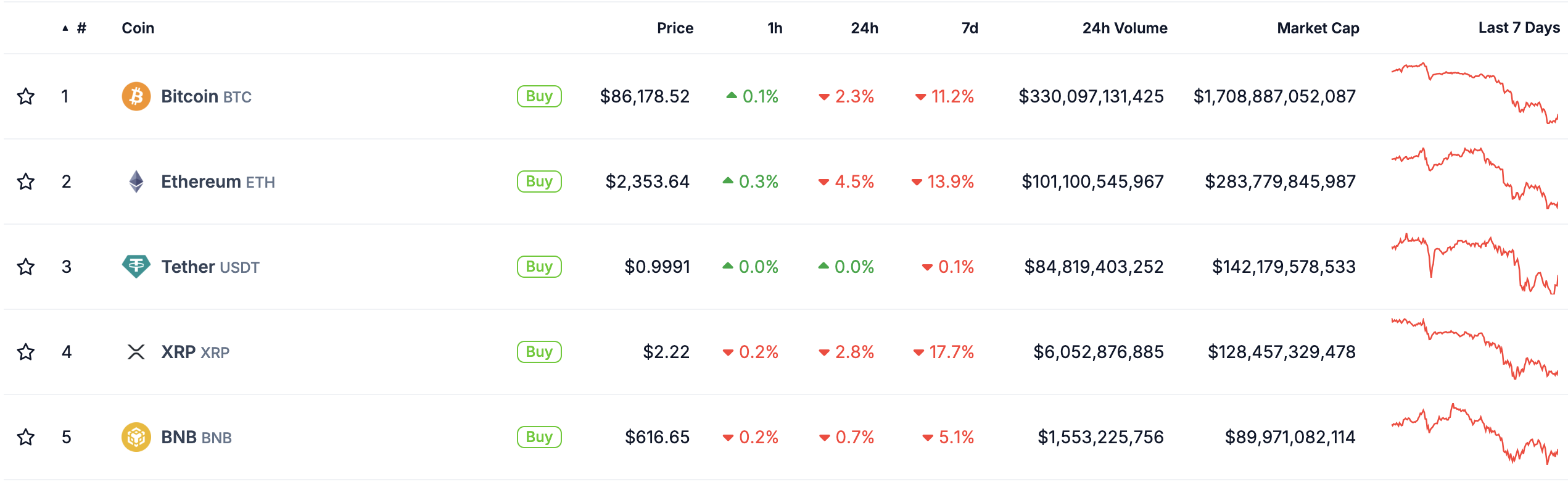This screenshot has height=484, width=1568.
Task: Sort by the 24h Volume header
Action: tap(1124, 28)
